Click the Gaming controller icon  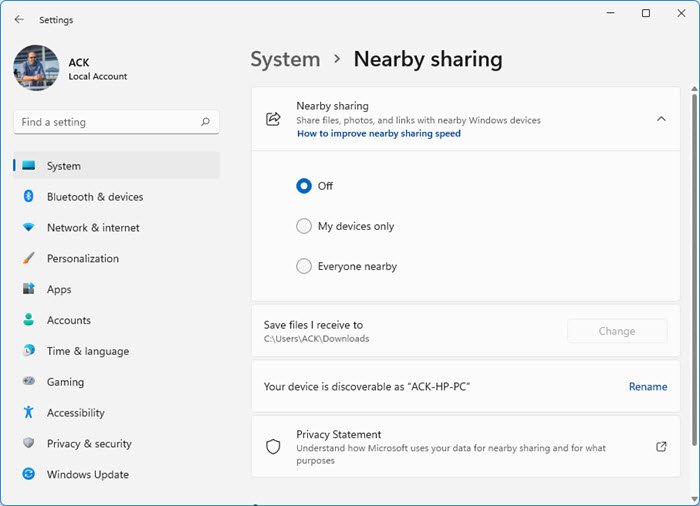pyautogui.click(x=29, y=382)
